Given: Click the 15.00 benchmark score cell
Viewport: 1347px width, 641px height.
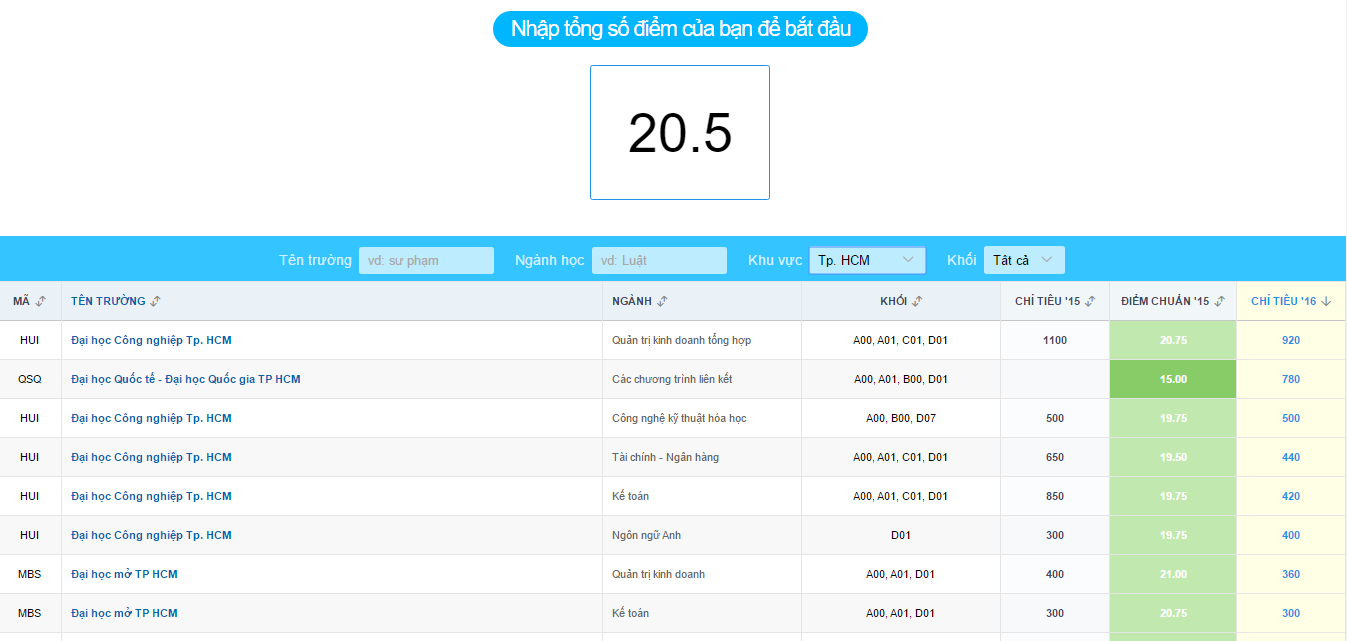Looking at the screenshot, I should point(1173,379).
